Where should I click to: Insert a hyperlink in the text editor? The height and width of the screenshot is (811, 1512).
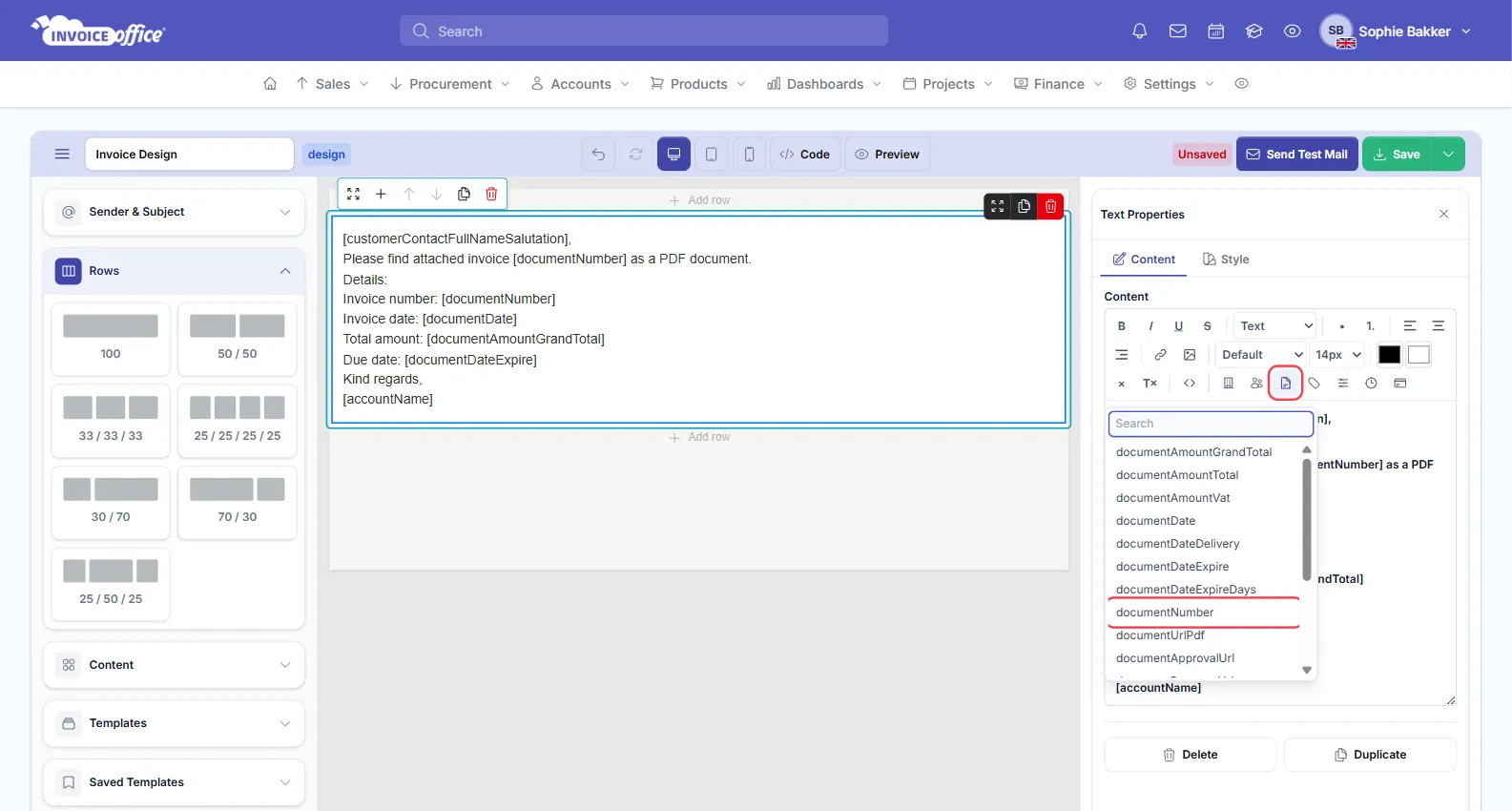tap(1160, 355)
